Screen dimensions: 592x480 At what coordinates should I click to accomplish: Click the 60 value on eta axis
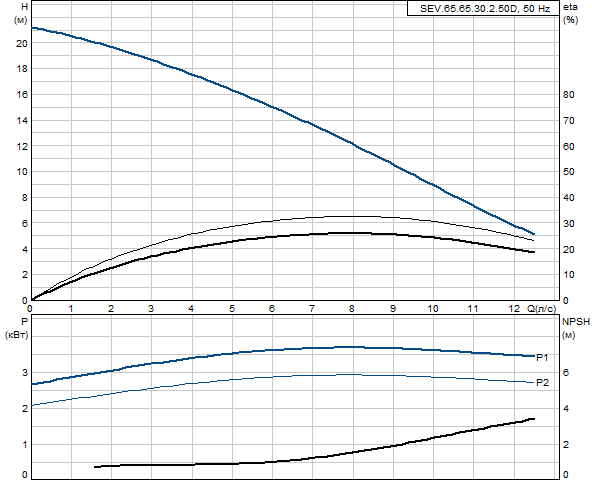pyautogui.click(x=569, y=147)
